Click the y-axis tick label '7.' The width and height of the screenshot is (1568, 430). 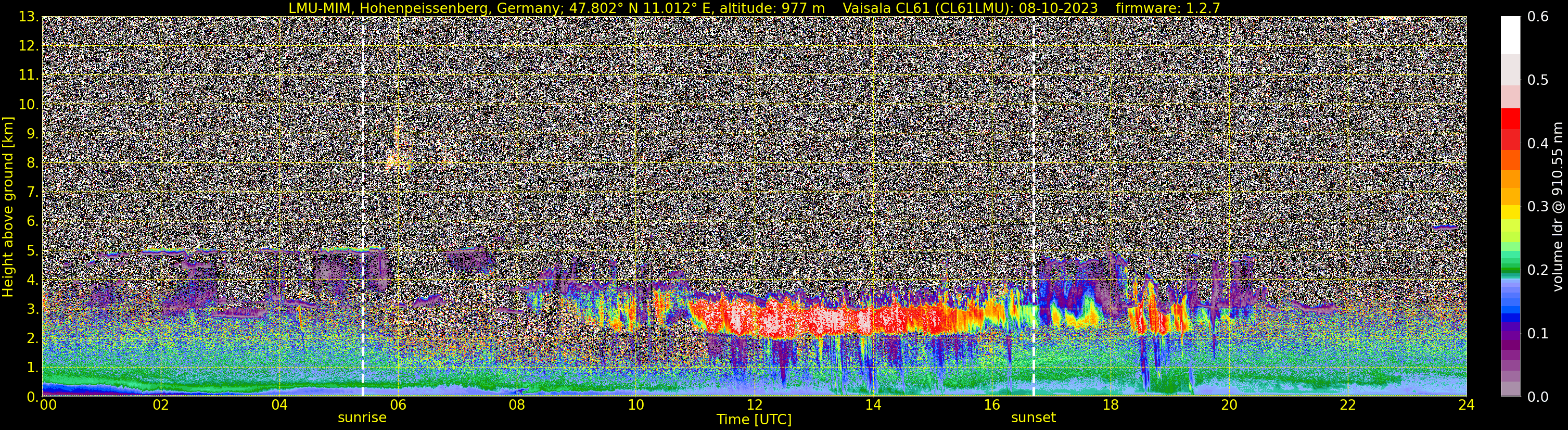pos(32,192)
